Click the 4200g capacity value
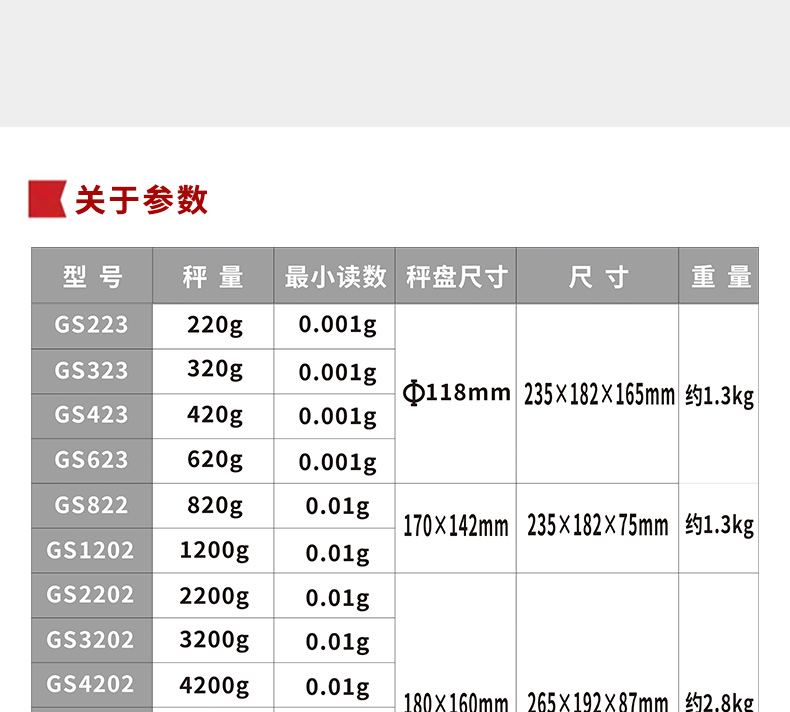Screen dimensions: 790x712 [x=214, y=686]
